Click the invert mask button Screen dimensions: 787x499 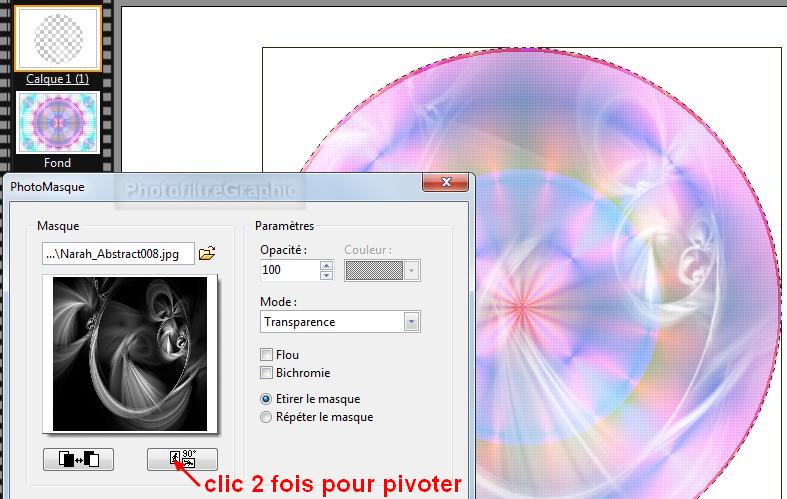pyautogui.click(x=78, y=459)
